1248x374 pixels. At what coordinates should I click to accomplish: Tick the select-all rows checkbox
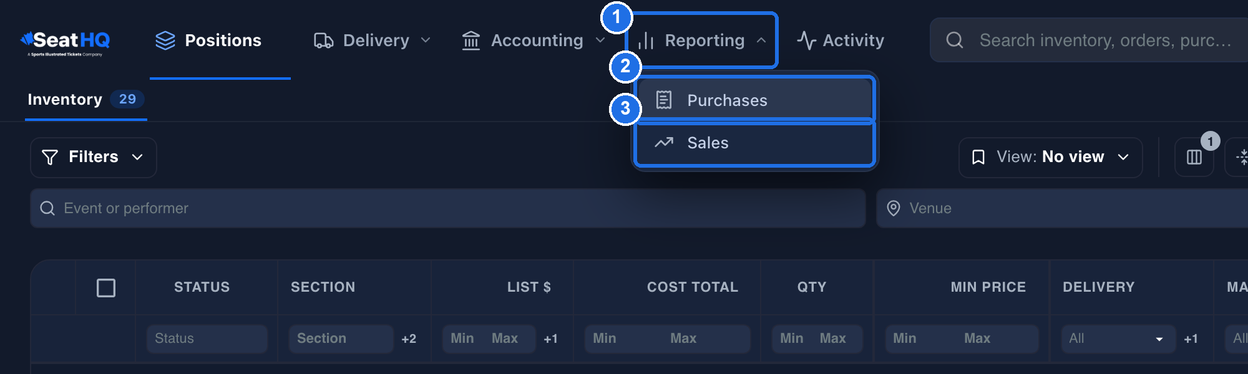click(x=106, y=288)
